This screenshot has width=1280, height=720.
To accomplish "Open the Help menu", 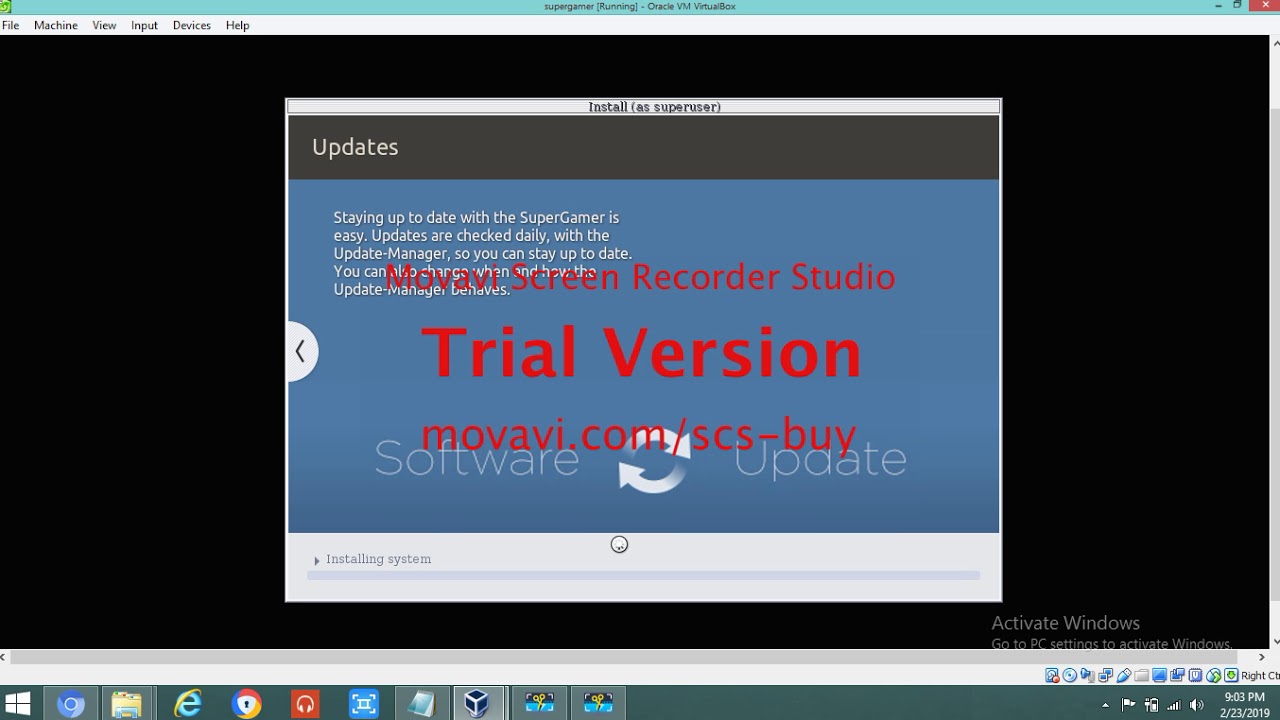I will click(x=237, y=25).
